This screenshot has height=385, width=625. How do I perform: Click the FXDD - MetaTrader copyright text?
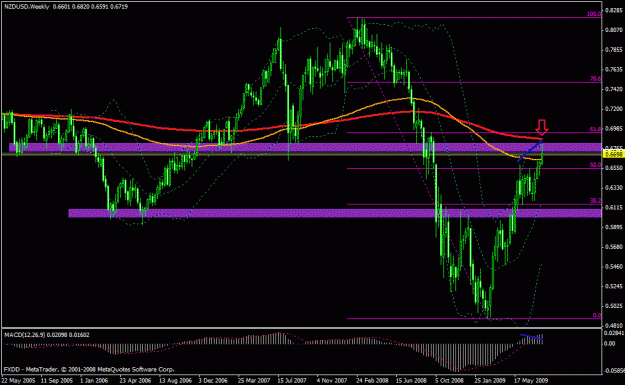89,369
